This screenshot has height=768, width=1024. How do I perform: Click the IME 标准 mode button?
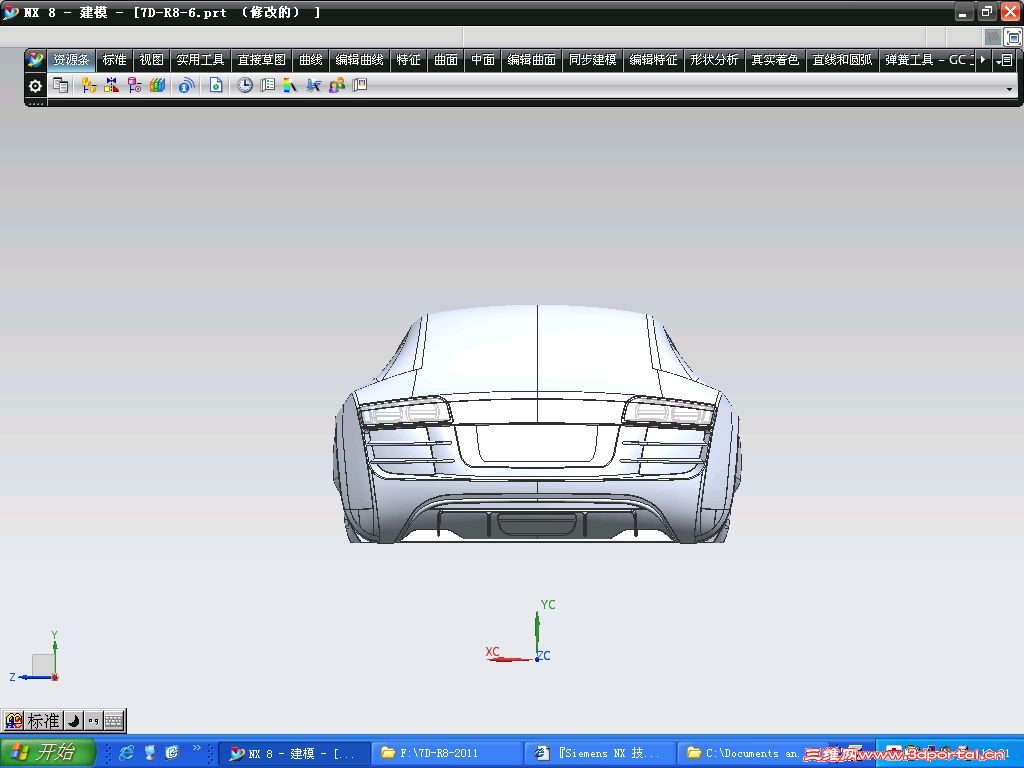tap(44, 721)
